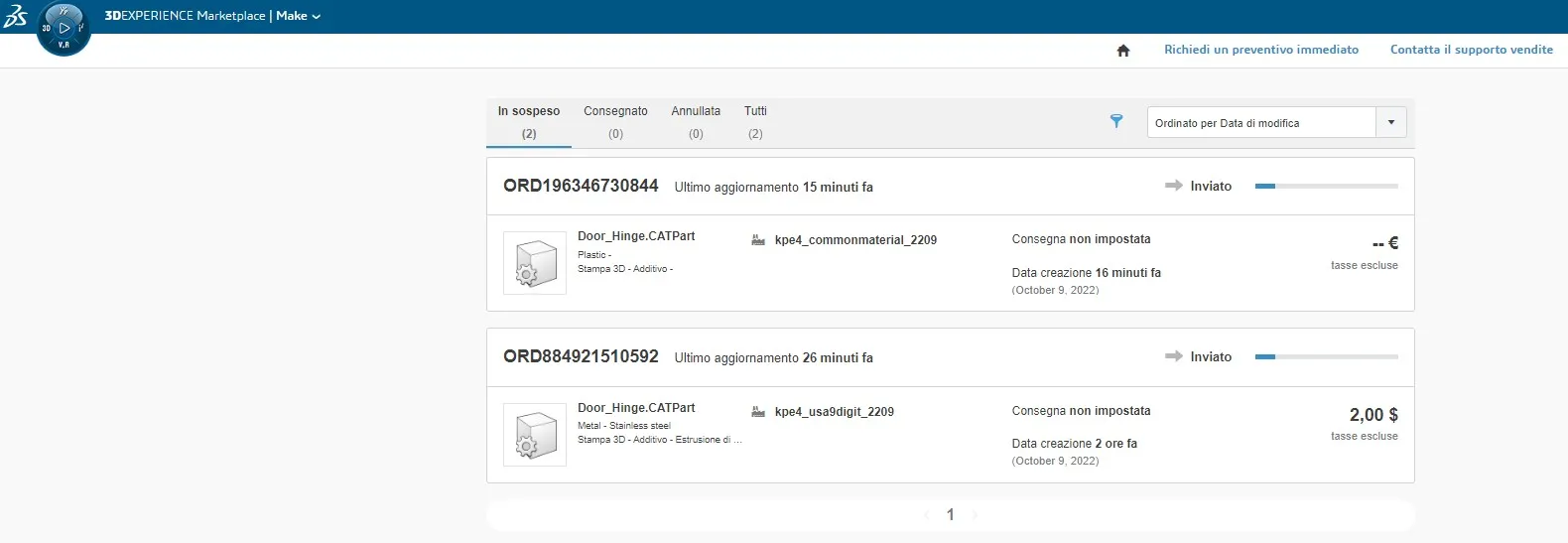
Task: Open order ORD196346730844
Action: click(581, 186)
